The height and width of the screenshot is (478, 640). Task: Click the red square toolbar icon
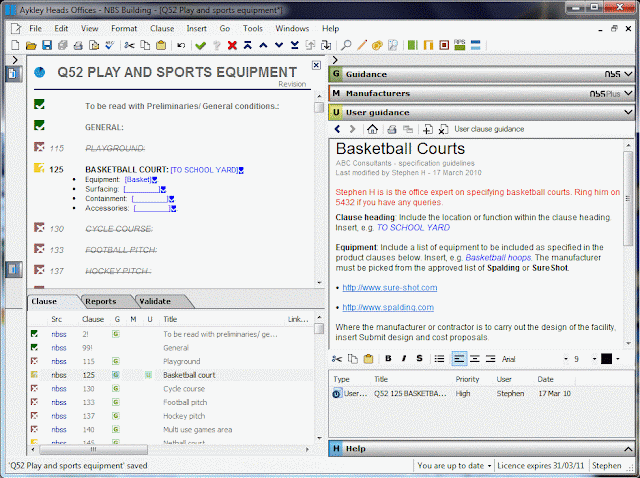[444, 45]
